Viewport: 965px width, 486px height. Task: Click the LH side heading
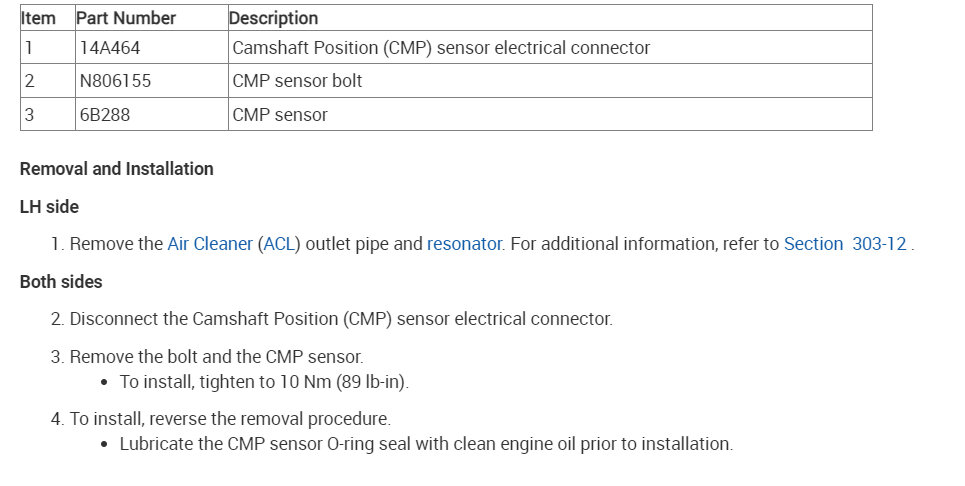tap(49, 207)
